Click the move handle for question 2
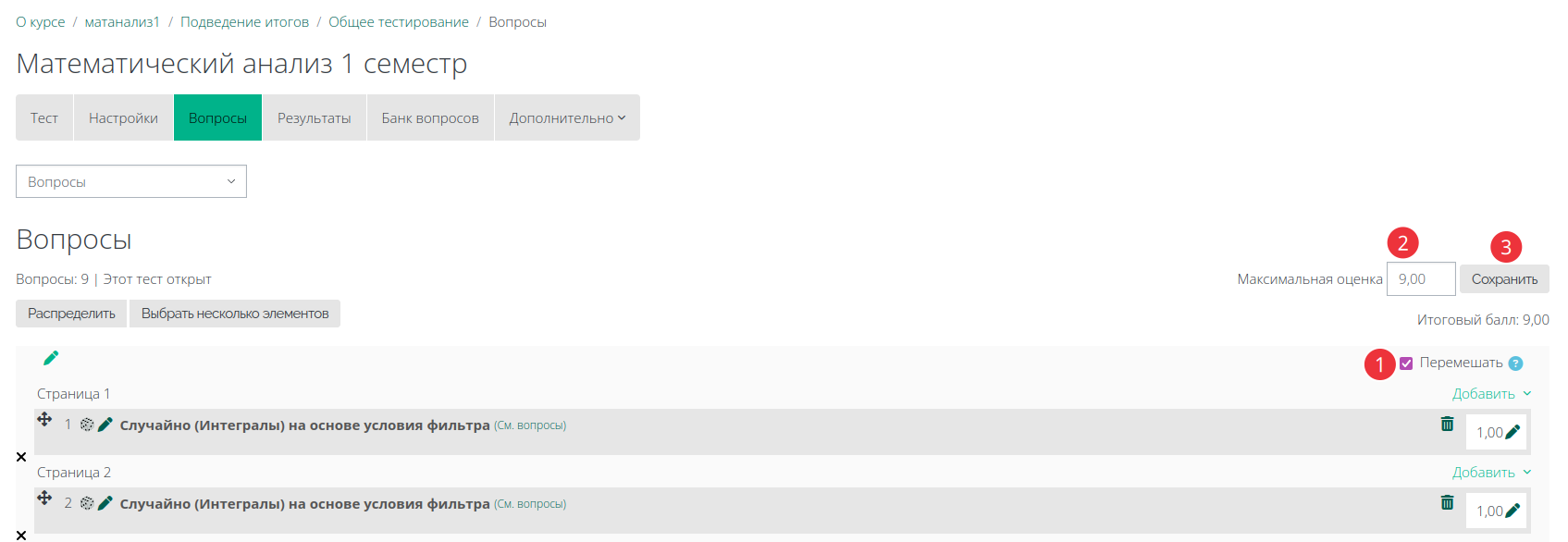Viewport: 1568px width, 542px height. (44, 498)
